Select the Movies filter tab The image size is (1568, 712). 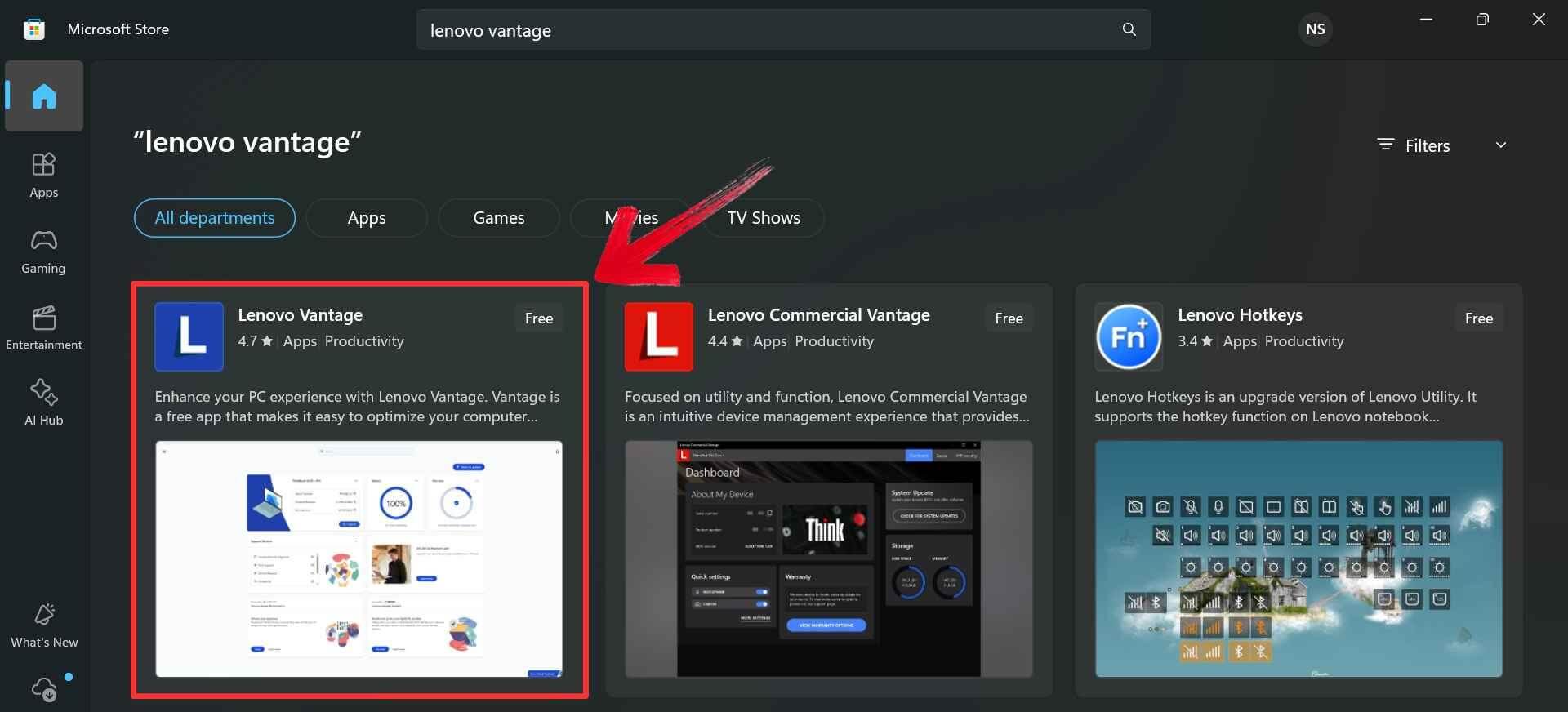click(x=631, y=218)
